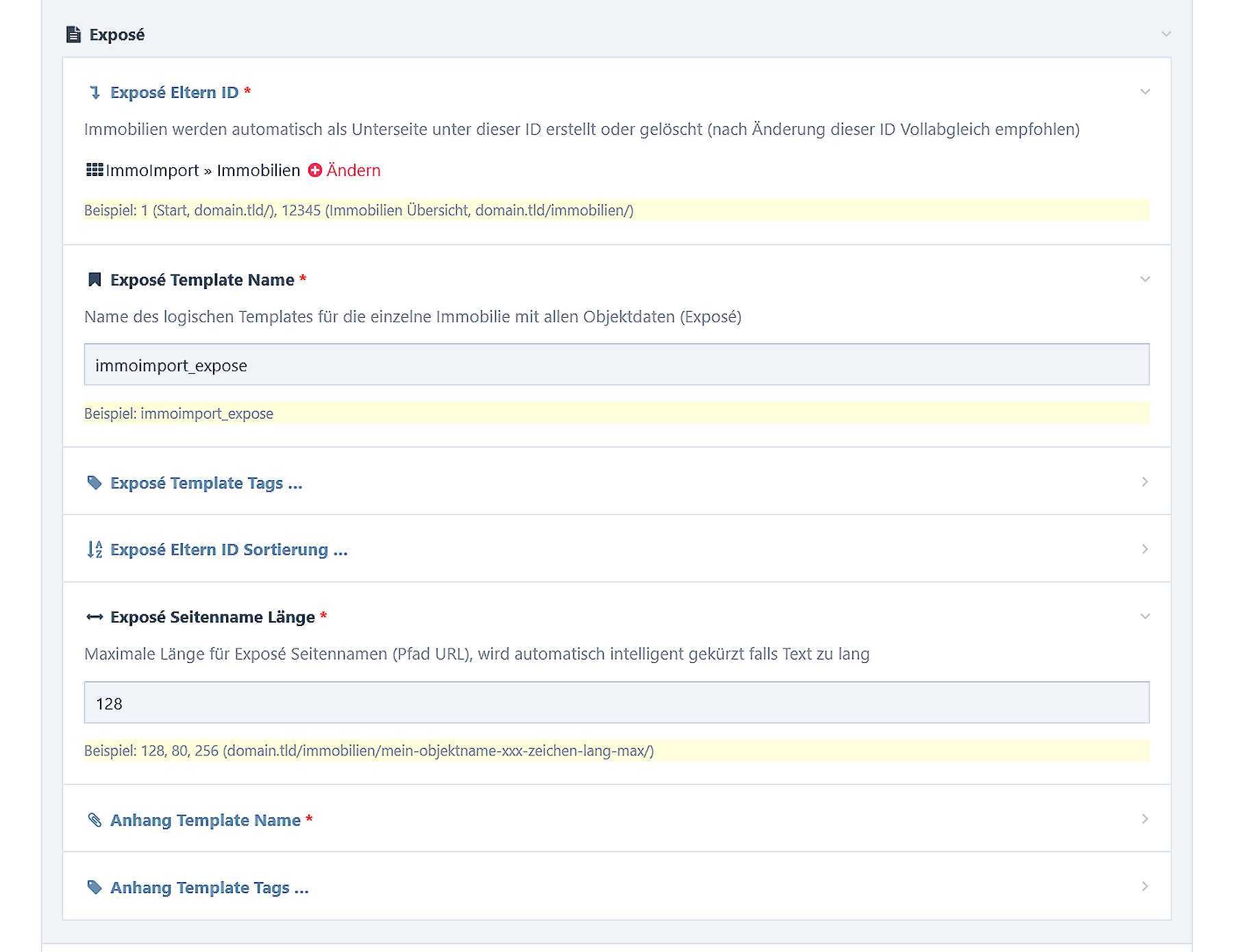Click the A-Z sort icon for Eltern ID Sortierung
Viewport: 1233px width, 952px height.
95,549
